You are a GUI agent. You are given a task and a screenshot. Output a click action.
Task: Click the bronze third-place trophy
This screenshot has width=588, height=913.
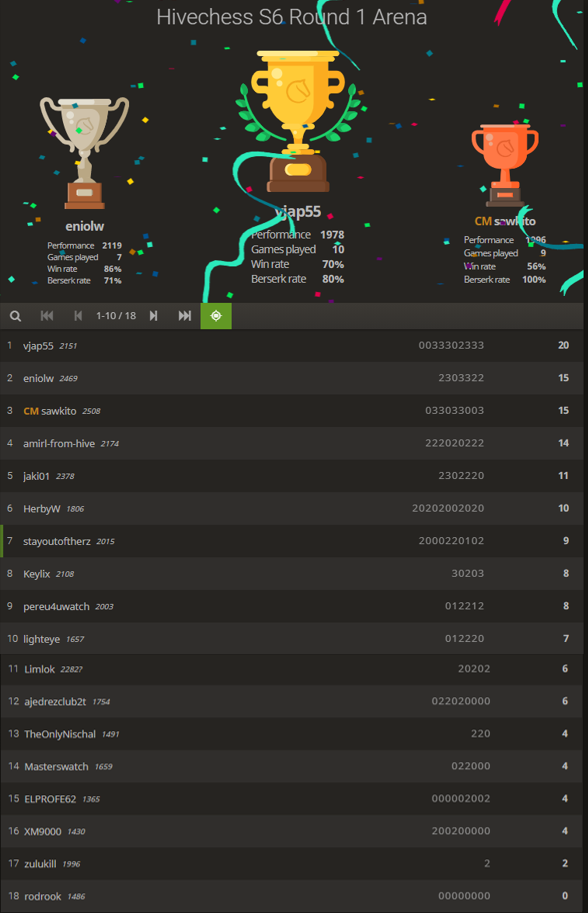[505, 165]
